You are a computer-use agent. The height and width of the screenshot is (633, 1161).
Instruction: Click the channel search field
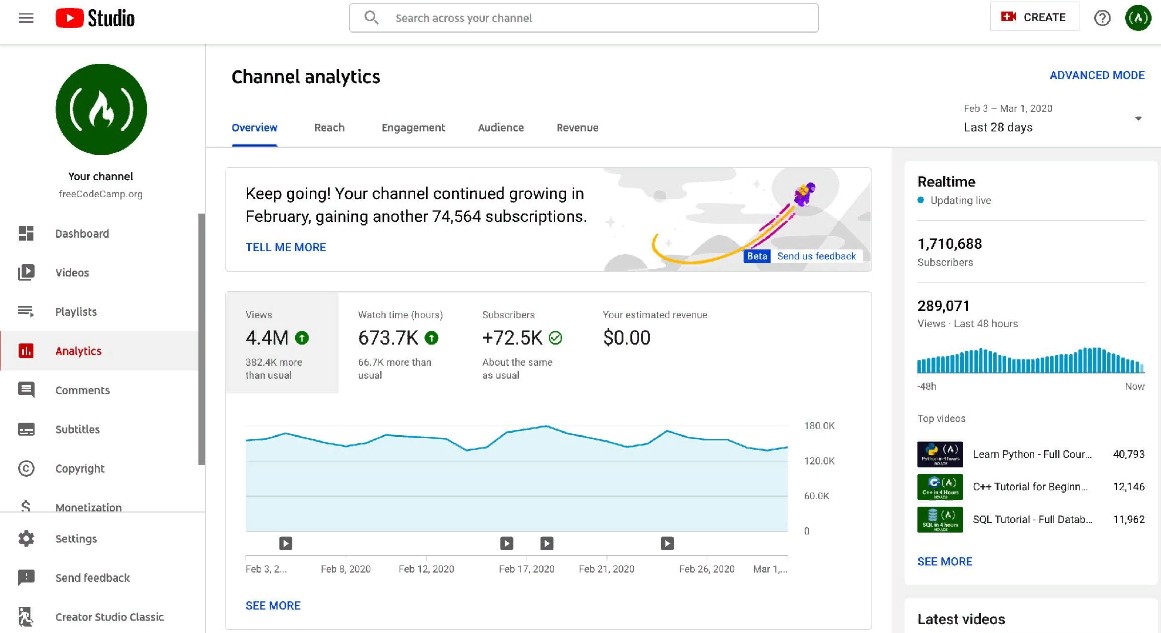click(584, 18)
